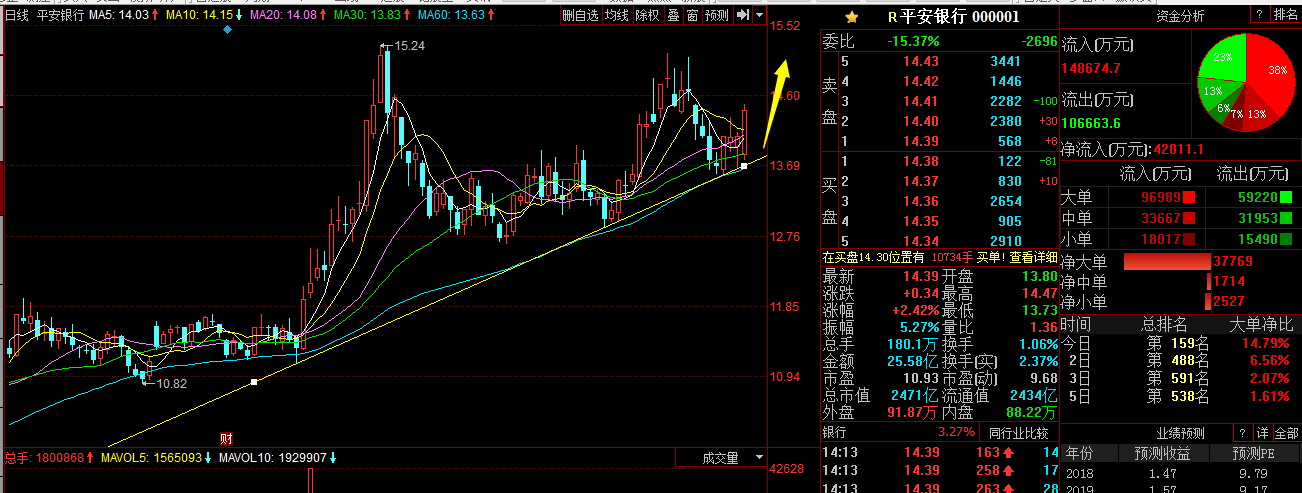The height and width of the screenshot is (493, 1302).
Task: Click the 详 detail button in 业绩预测
Action: [1262, 433]
